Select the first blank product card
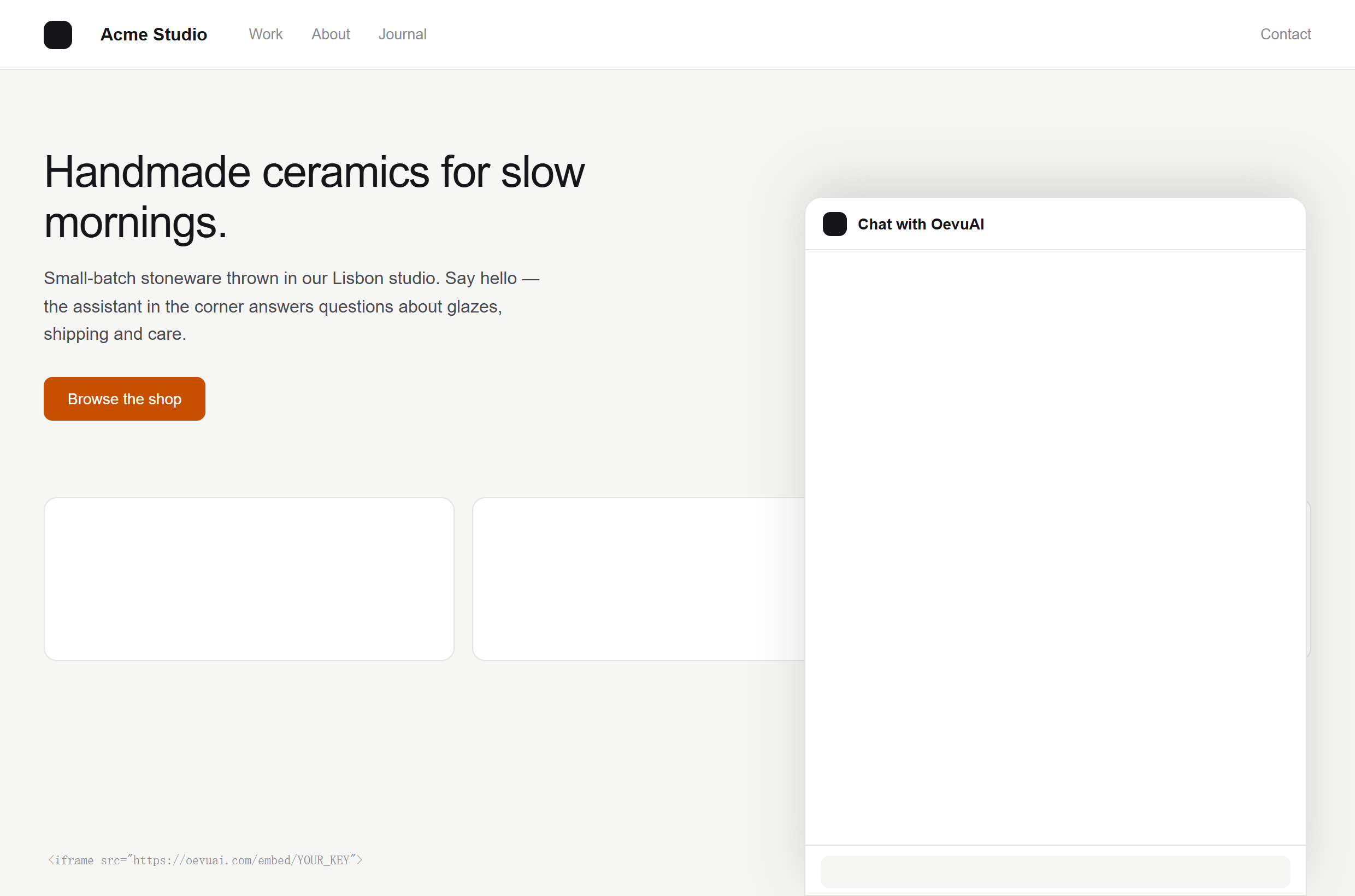Image resolution: width=1355 pixels, height=896 pixels. tap(249, 579)
